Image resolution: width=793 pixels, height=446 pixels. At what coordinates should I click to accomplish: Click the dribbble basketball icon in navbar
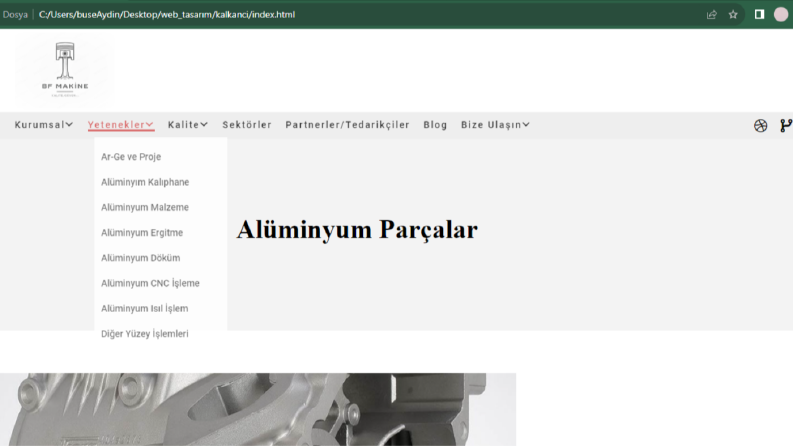(760, 125)
